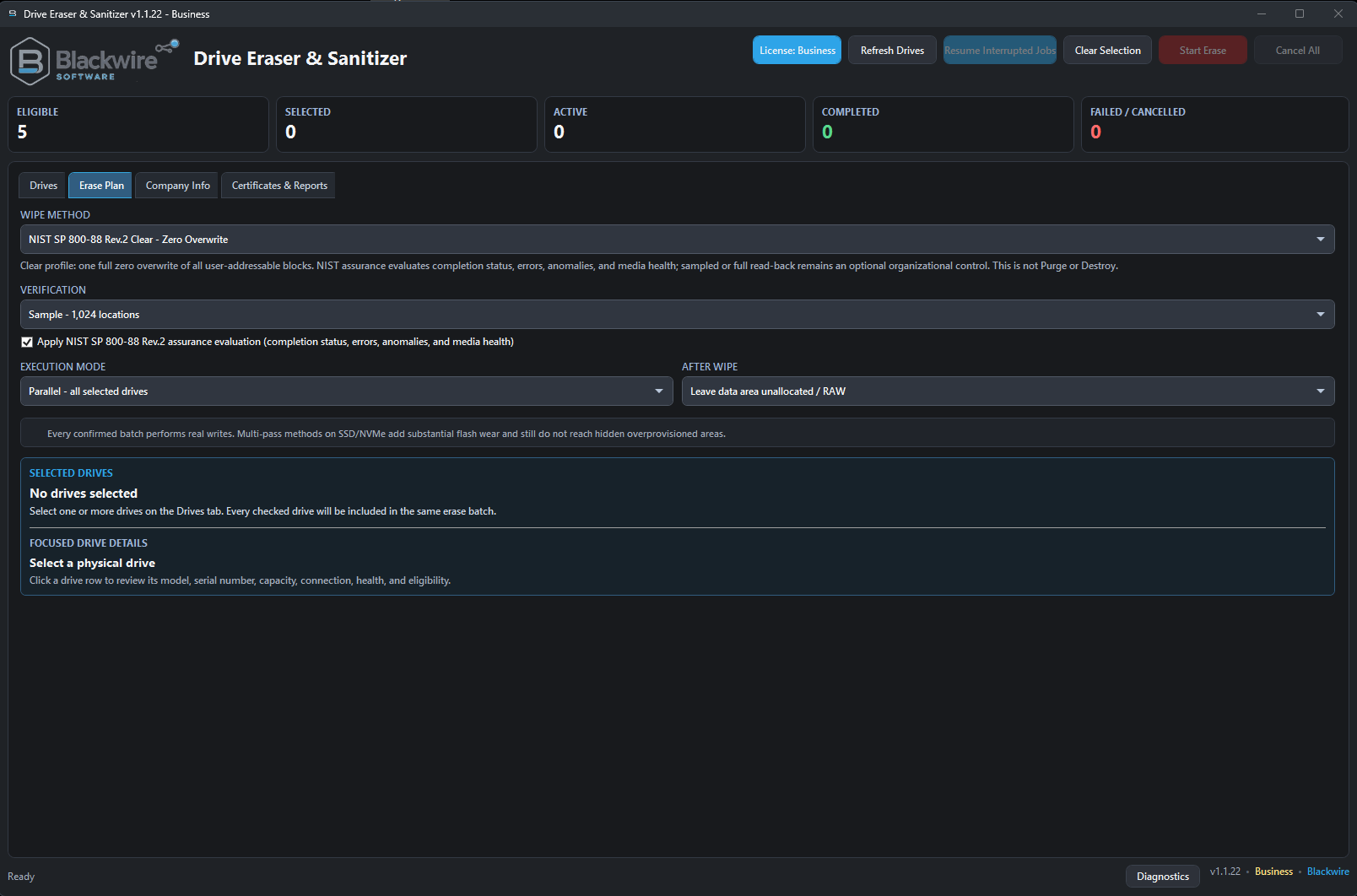Screen dimensions: 1357x896
Task: Toggle the NIST SP 800-88 assurance evaluation checkbox
Action: pos(27,342)
